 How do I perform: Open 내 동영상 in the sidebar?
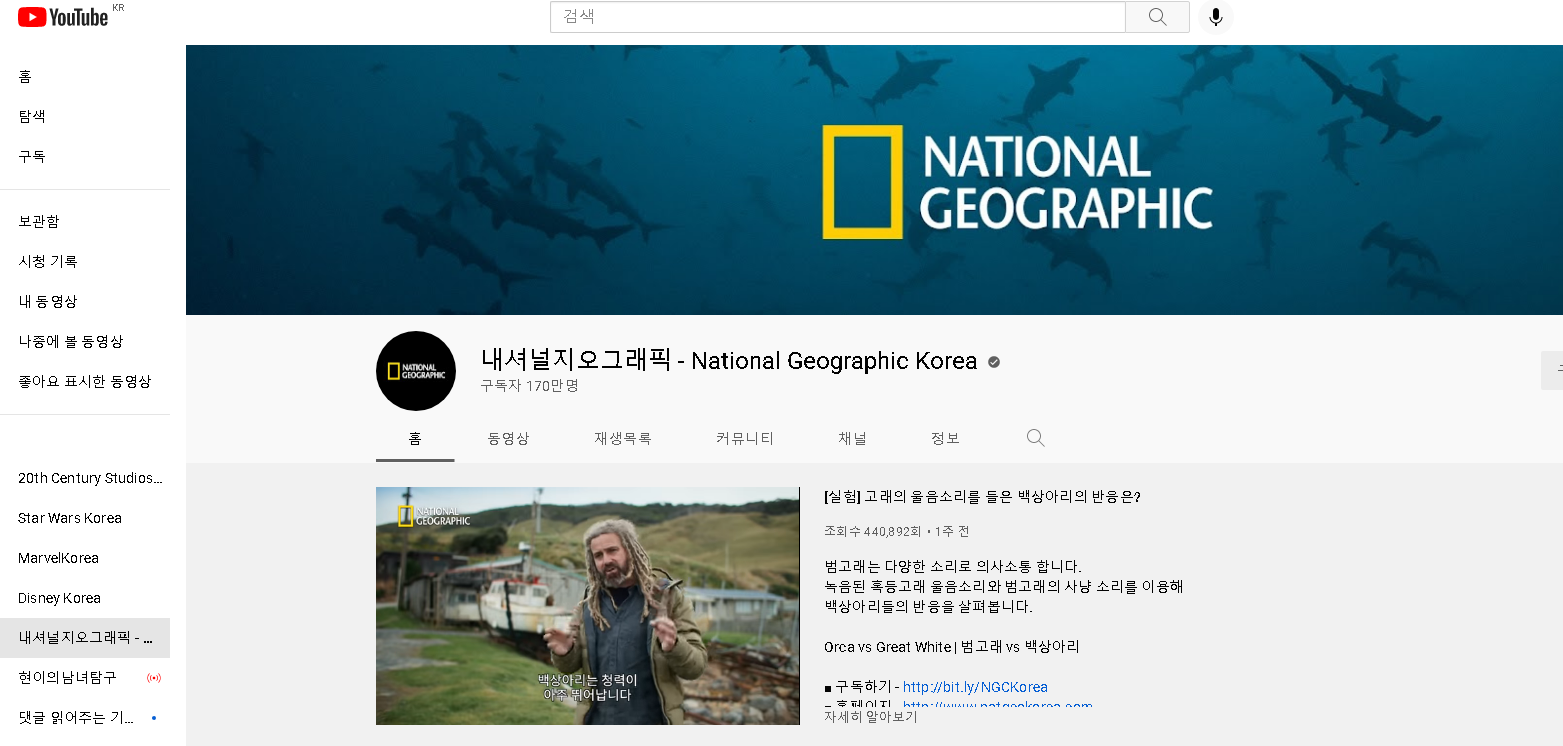pyautogui.click(x=85, y=301)
